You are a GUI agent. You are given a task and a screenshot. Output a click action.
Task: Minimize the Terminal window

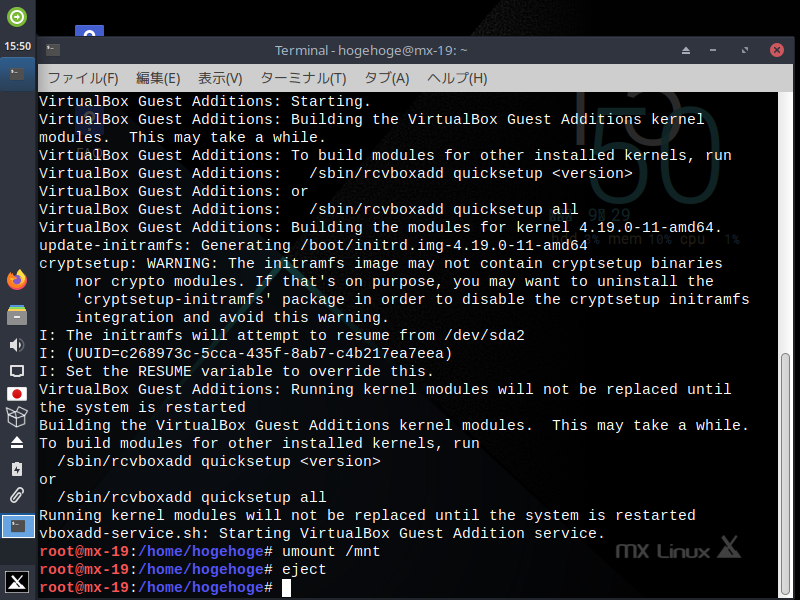713,50
